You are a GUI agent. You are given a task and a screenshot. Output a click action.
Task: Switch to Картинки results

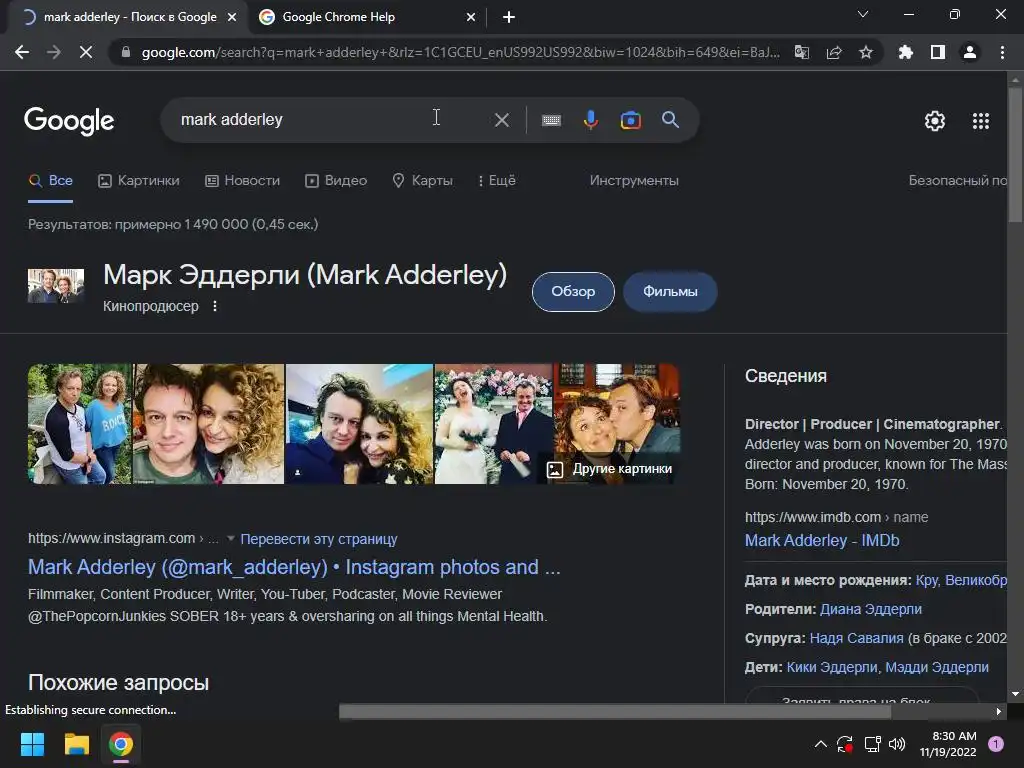coord(138,180)
